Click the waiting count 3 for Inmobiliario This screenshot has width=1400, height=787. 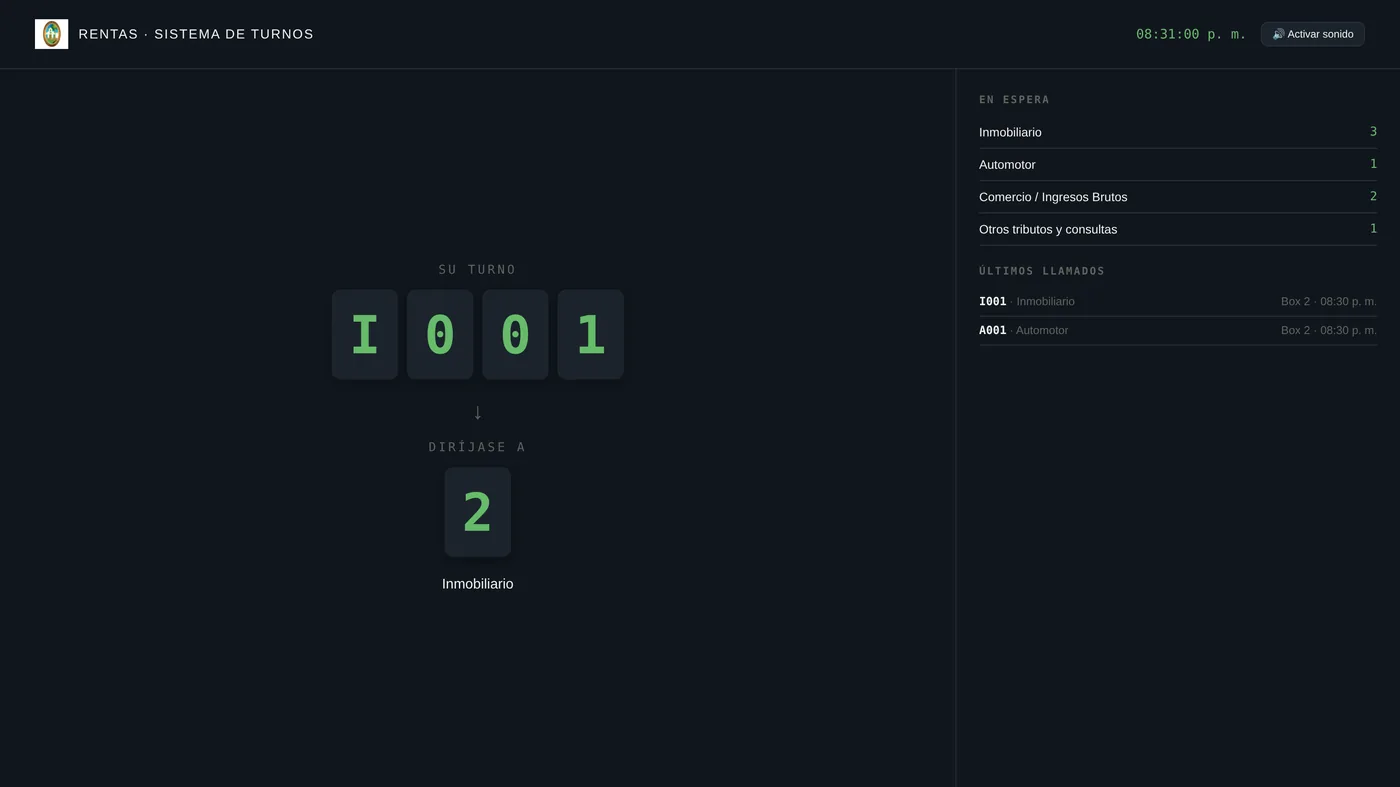click(x=1373, y=132)
